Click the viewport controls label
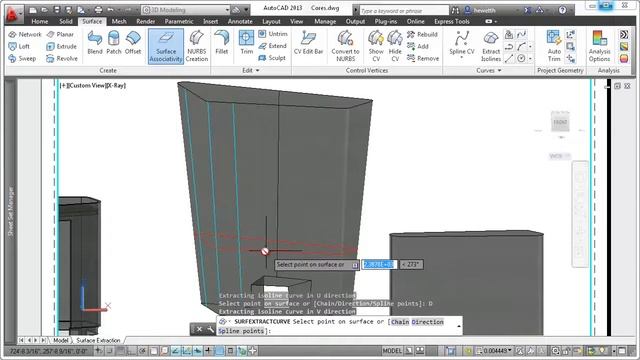Screen dimensions: 640x360 63,85
